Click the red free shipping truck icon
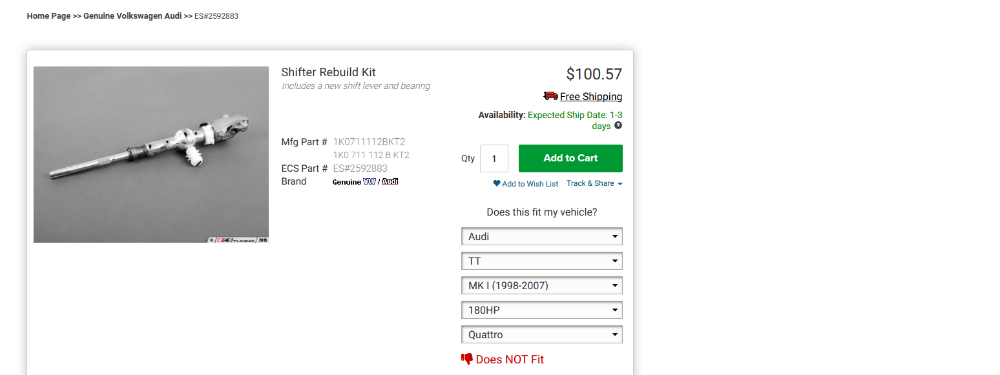1000x375 pixels. [550, 96]
